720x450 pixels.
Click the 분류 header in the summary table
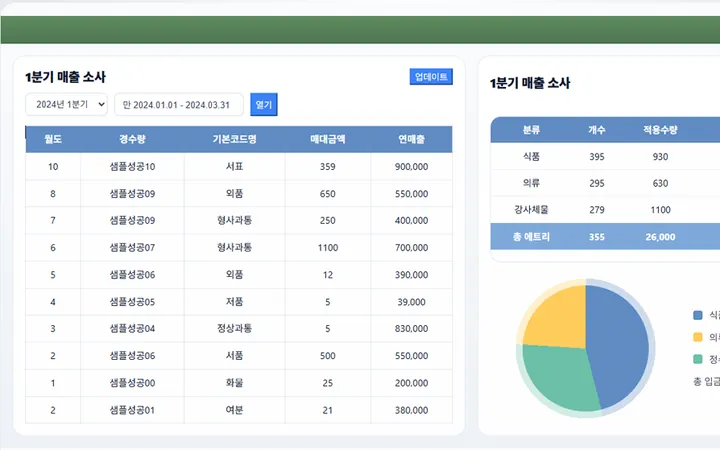click(531, 130)
